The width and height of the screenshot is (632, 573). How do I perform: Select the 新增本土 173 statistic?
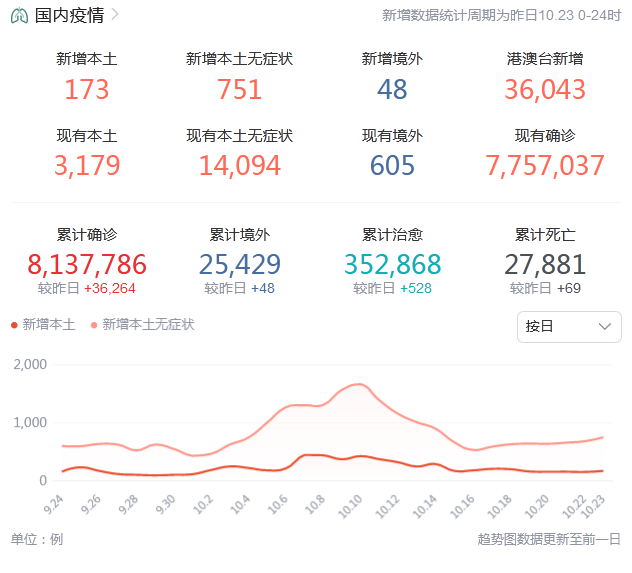coord(87,89)
